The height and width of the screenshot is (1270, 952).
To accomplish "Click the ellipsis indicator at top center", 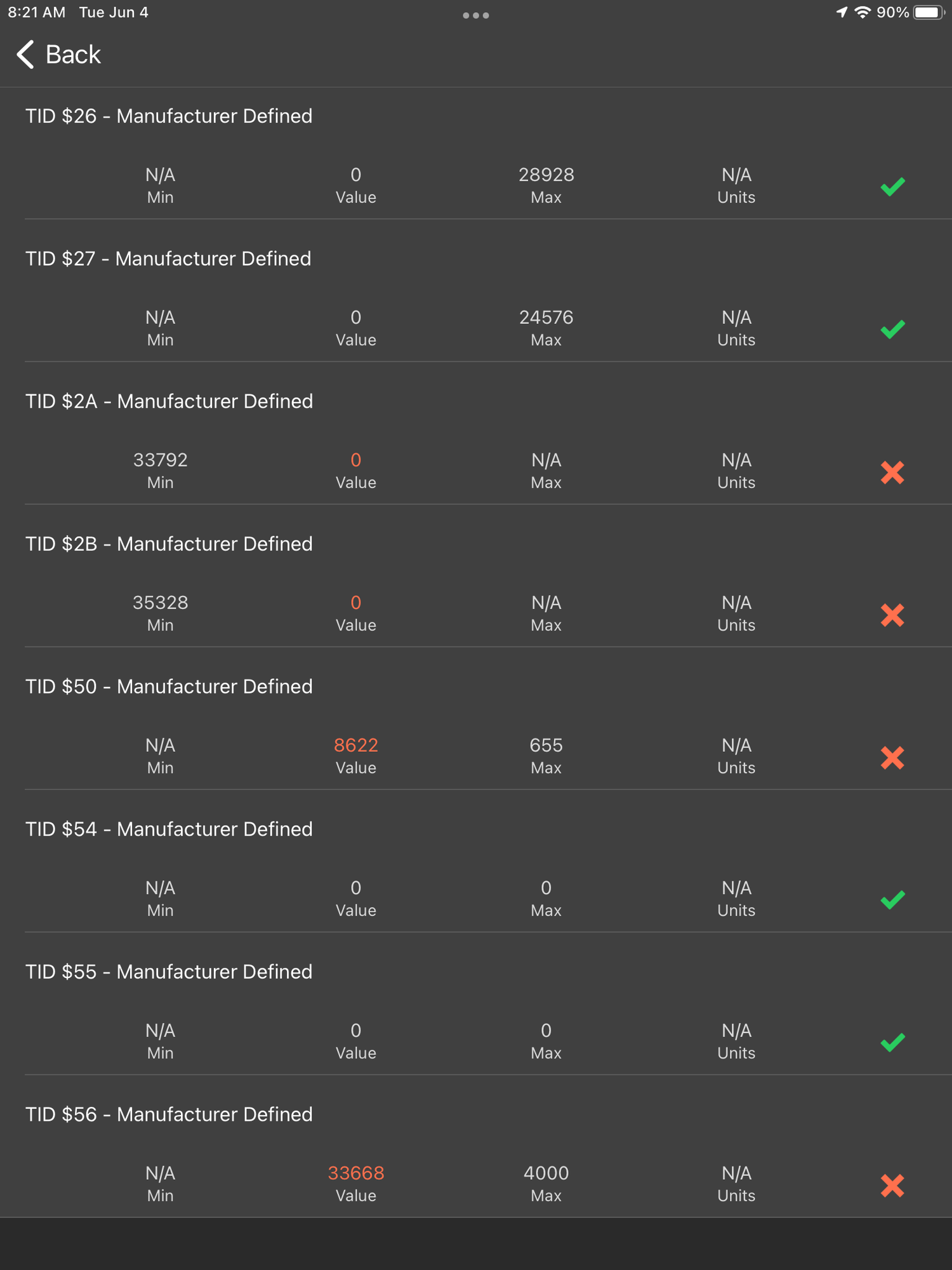I will pyautogui.click(x=476, y=14).
